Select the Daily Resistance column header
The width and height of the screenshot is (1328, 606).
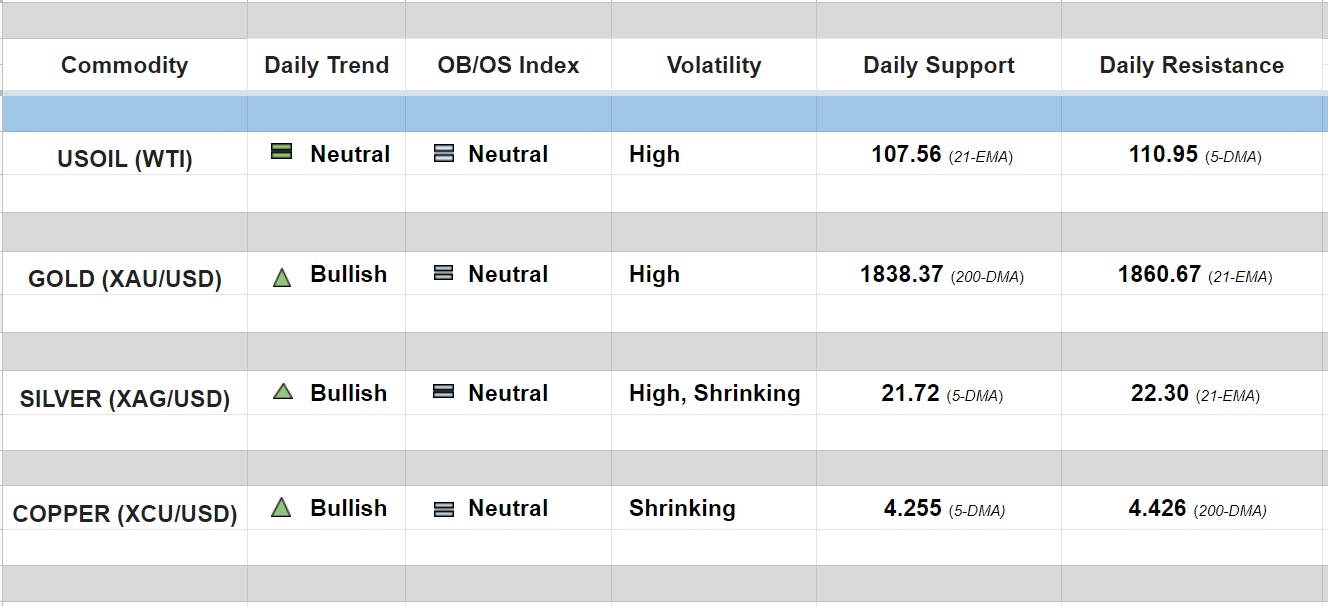coord(1192,66)
